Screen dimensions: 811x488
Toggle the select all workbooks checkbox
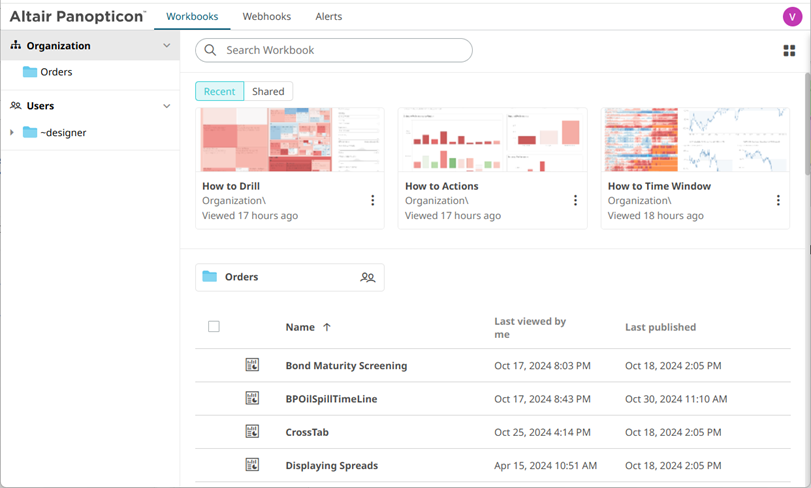point(214,326)
